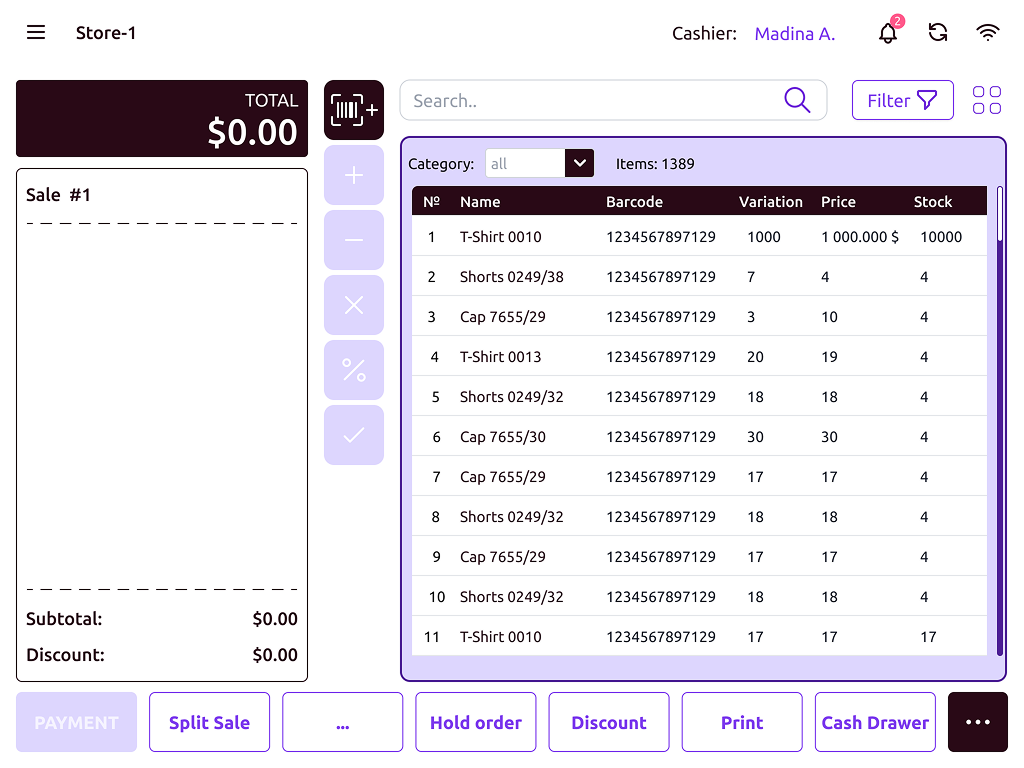Click the checkmark confirm icon
Screen dimensions: 1024x768
coord(353,435)
